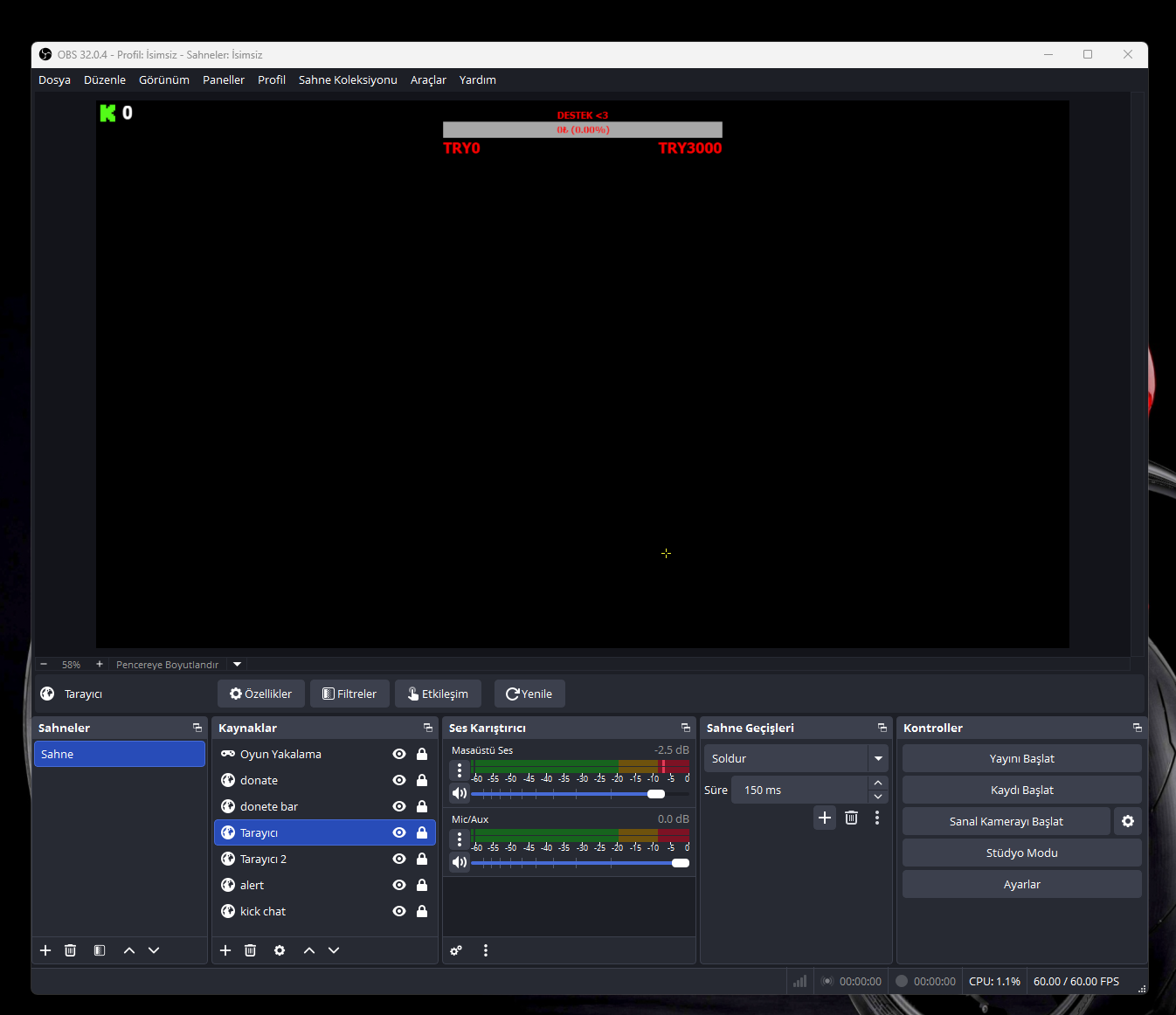Hide the donate source
1176x1015 pixels.
point(399,780)
